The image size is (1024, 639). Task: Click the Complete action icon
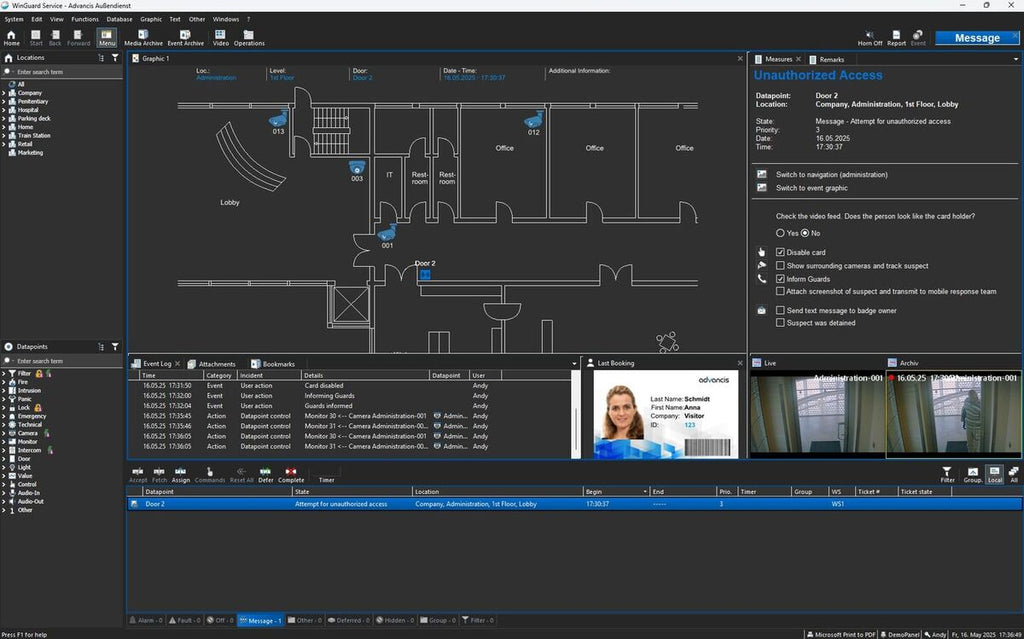tap(291, 475)
